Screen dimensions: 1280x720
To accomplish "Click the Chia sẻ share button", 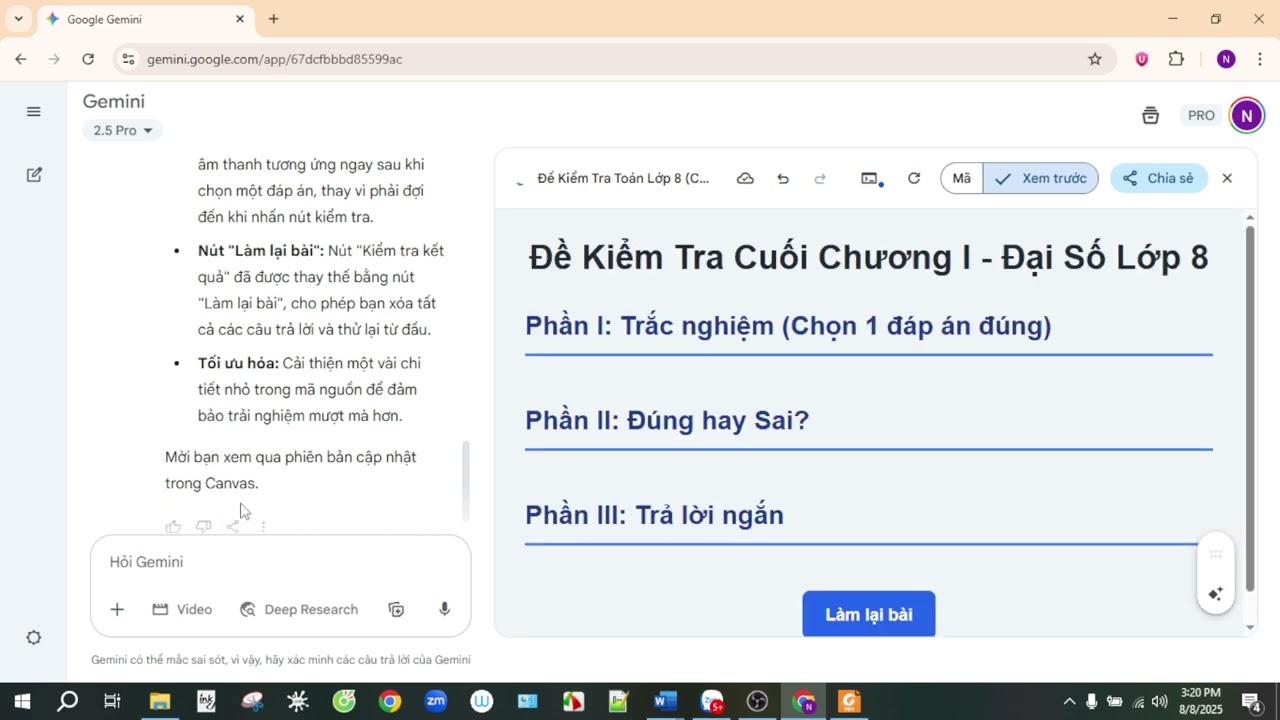I will coord(1159,178).
